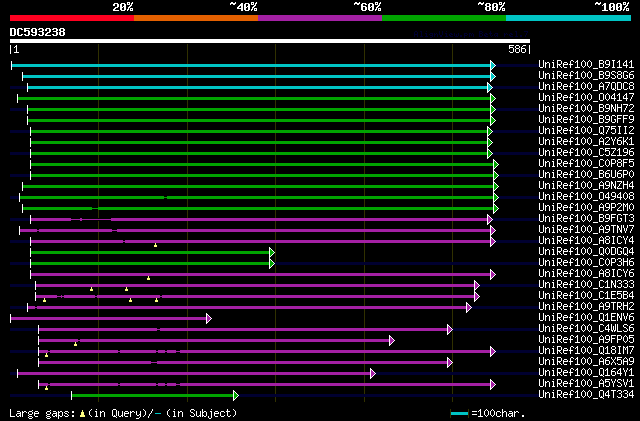
Task: Select the UniRef100_A9FP05 label
Action: click(586, 340)
